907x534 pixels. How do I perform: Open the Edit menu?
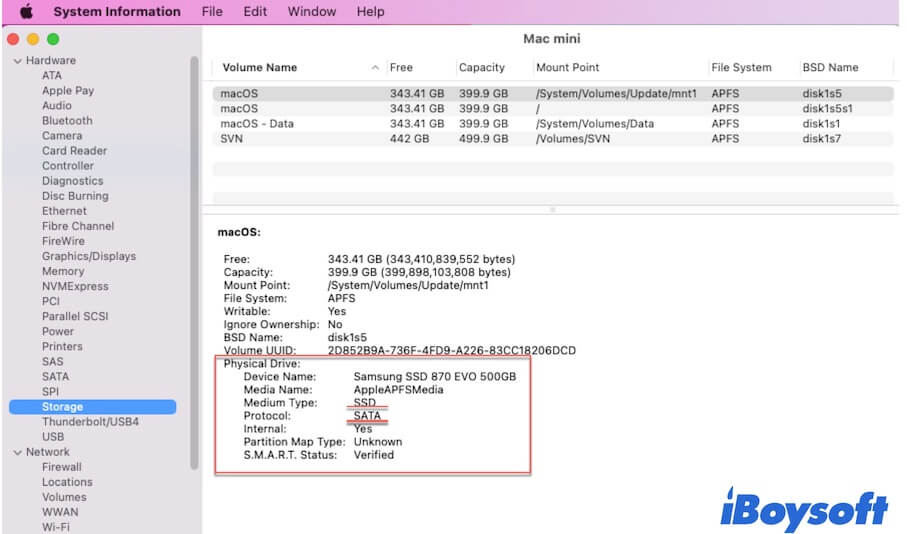[255, 12]
